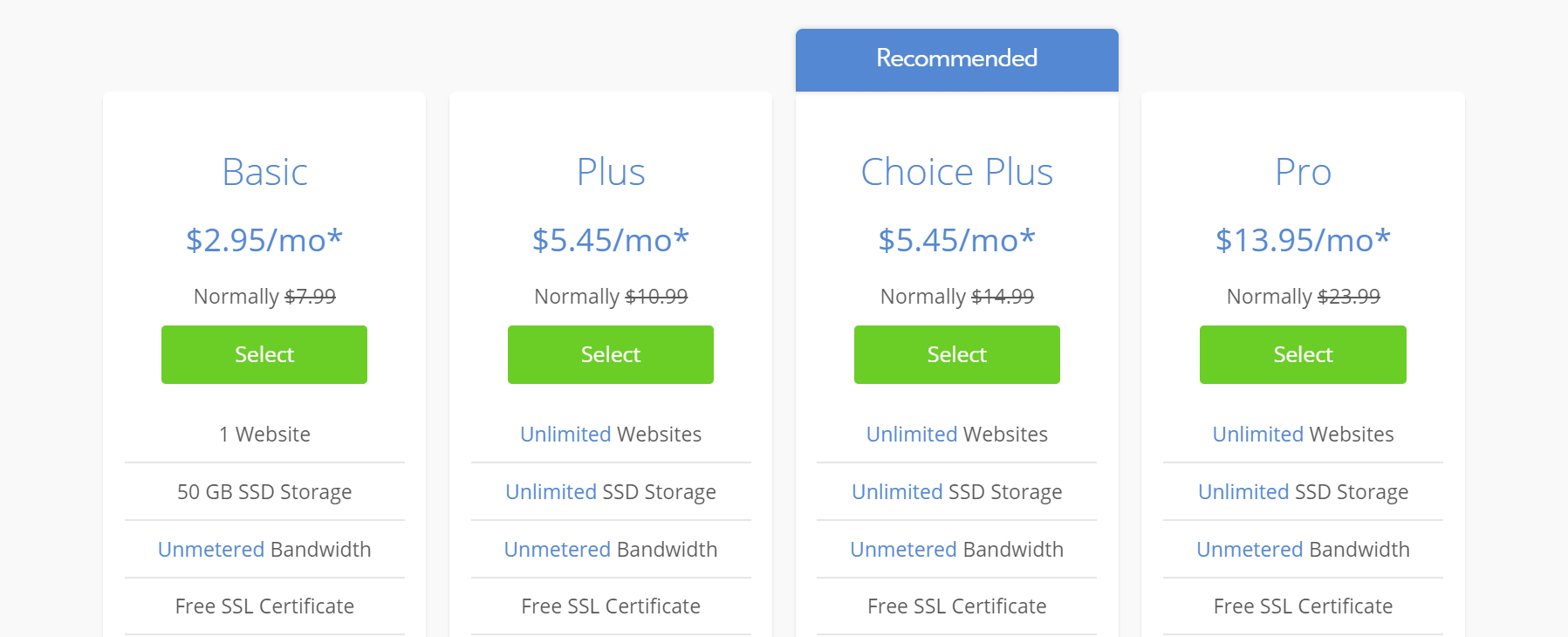Click the Pro plan title
Screen dimensions: 1568x637
1303,172
